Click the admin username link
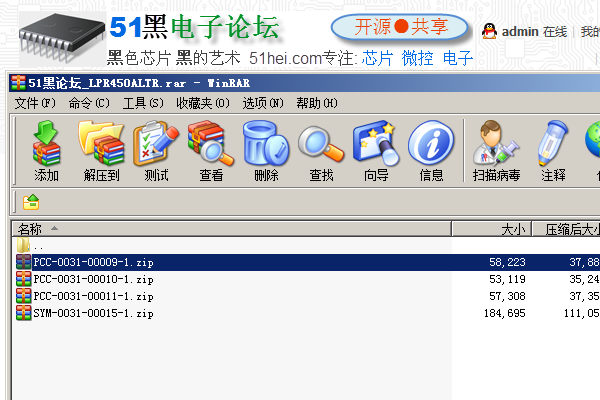600x400 pixels. [x=520, y=32]
